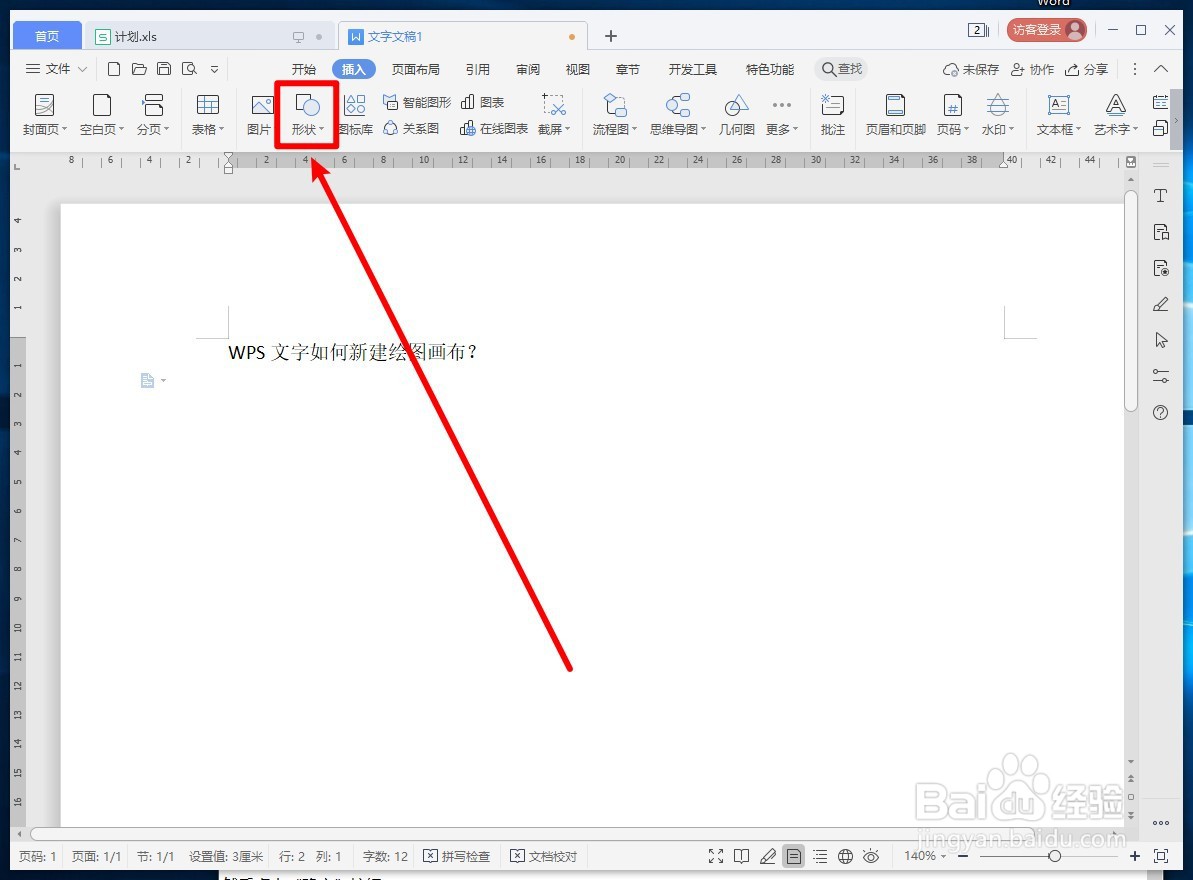Insert WordArt (艺术字)
Image resolution: width=1193 pixels, height=880 pixels.
pyautogui.click(x=1115, y=115)
